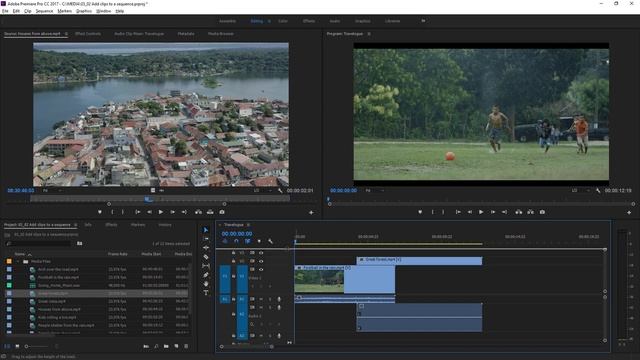Add a marker from the Timeline header
Screen dimensions: 640x360
point(259,241)
